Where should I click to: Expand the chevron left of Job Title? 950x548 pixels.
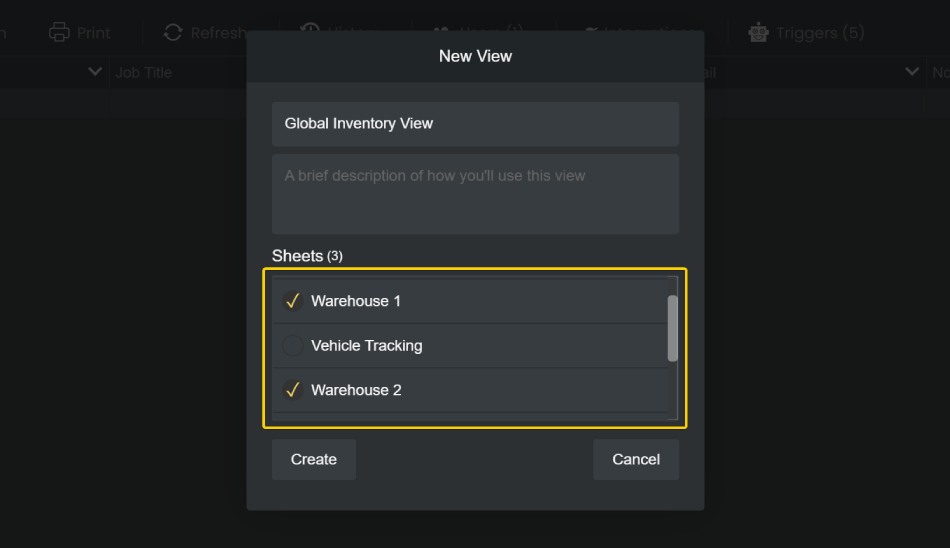[95, 72]
